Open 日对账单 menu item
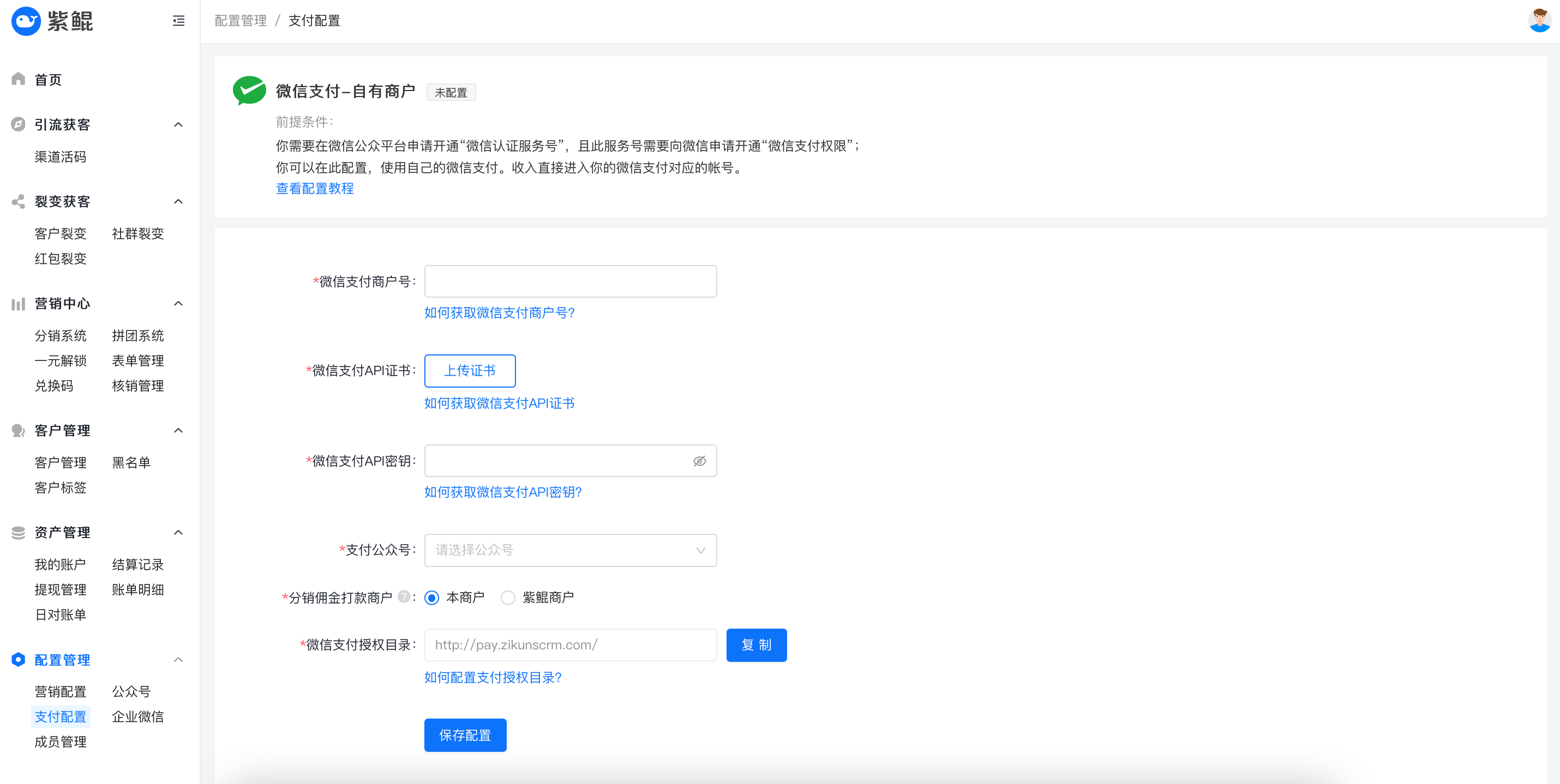The image size is (1560, 784). [61, 614]
